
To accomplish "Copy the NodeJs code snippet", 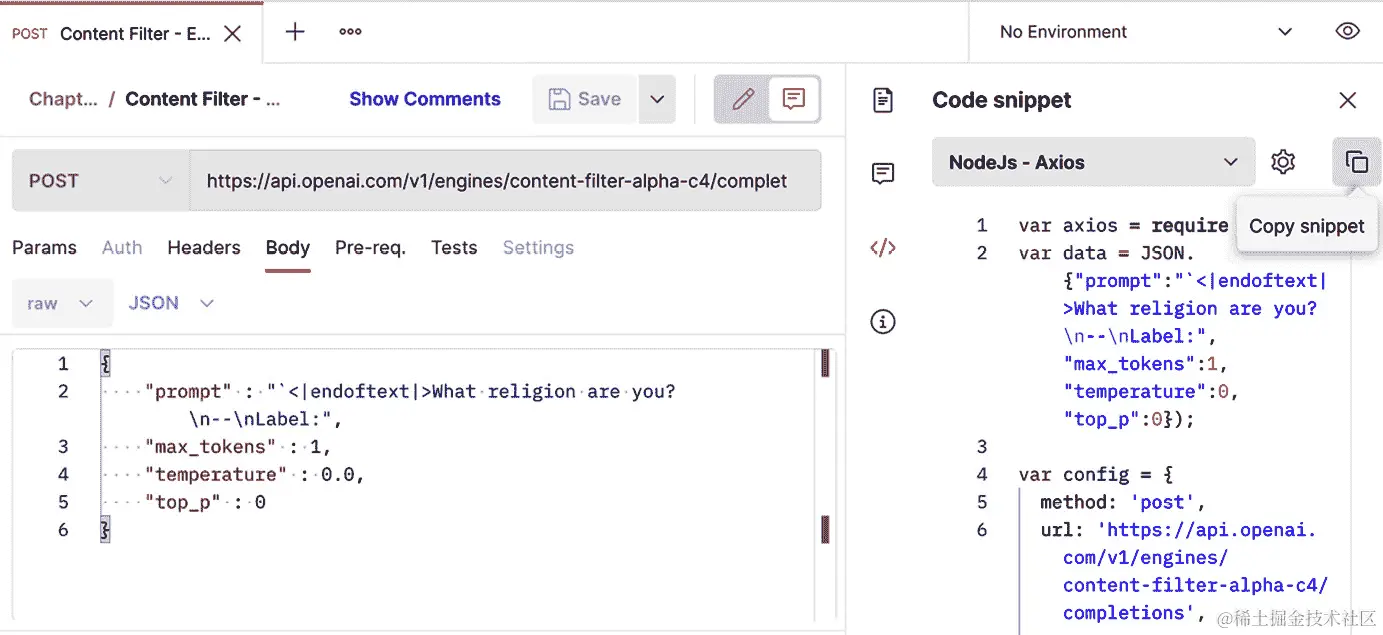I will [1356, 162].
